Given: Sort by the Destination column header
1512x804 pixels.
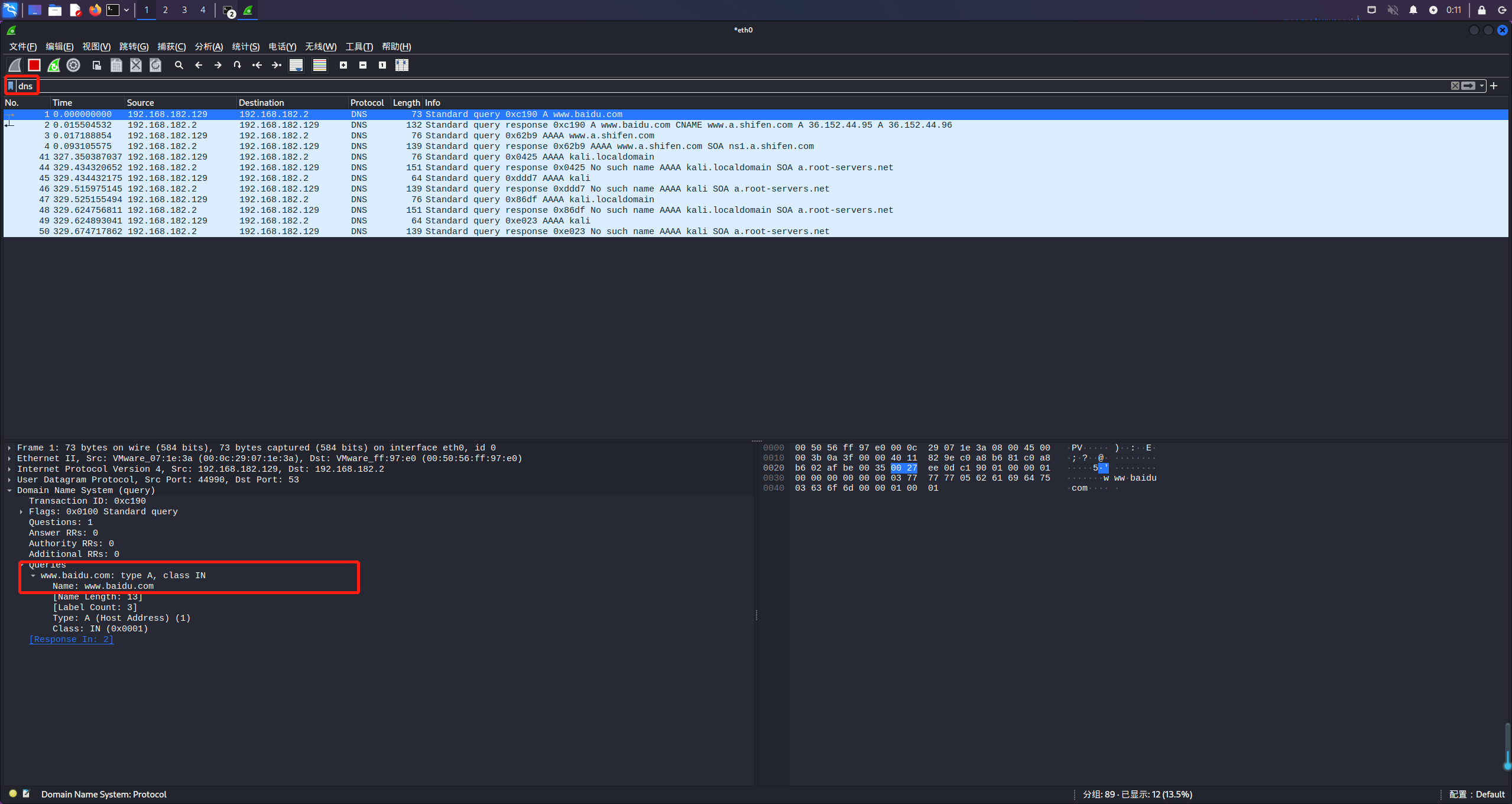Looking at the screenshot, I should click(292, 103).
